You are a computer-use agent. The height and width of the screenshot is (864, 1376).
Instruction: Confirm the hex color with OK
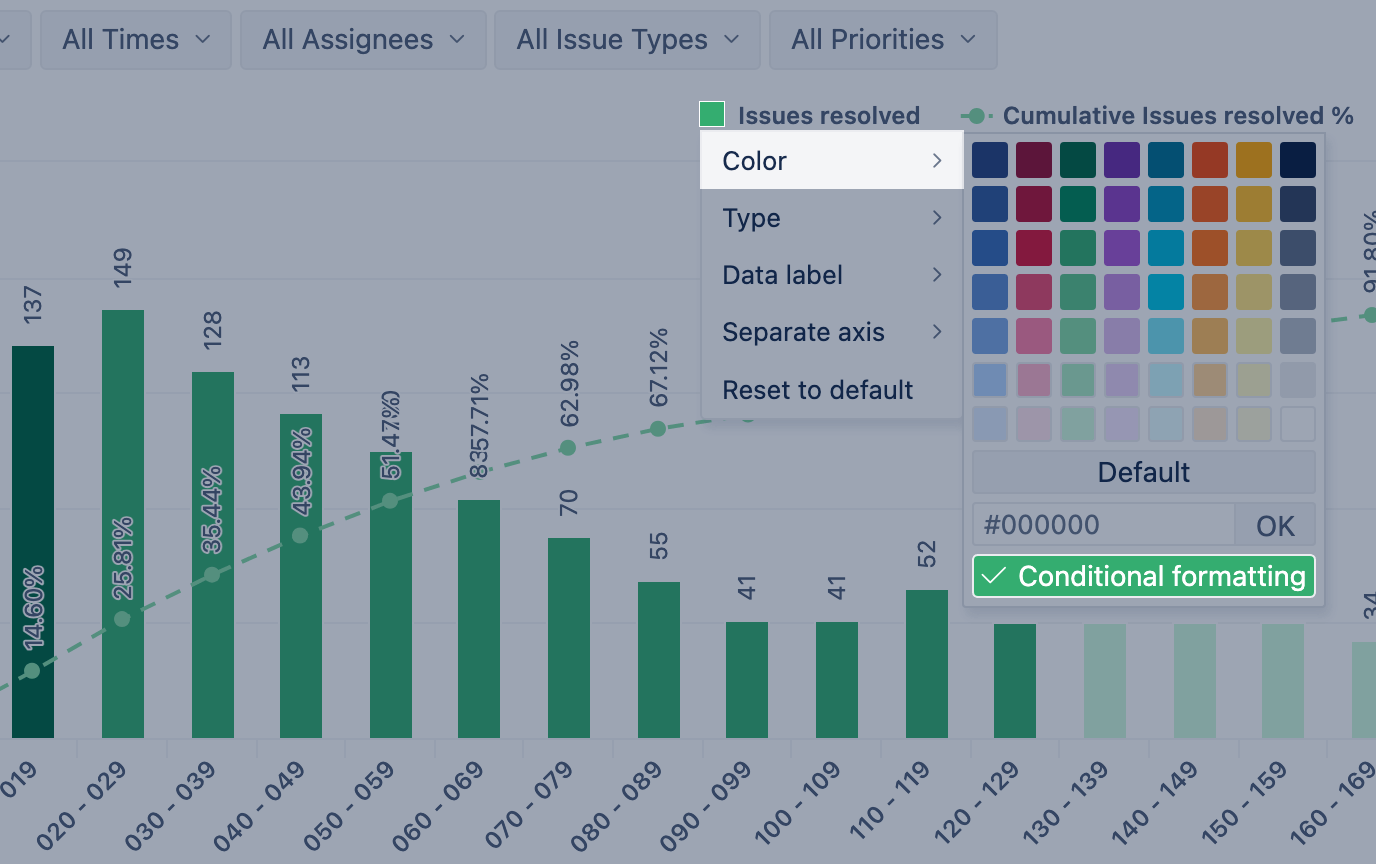click(x=1275, y=526)
